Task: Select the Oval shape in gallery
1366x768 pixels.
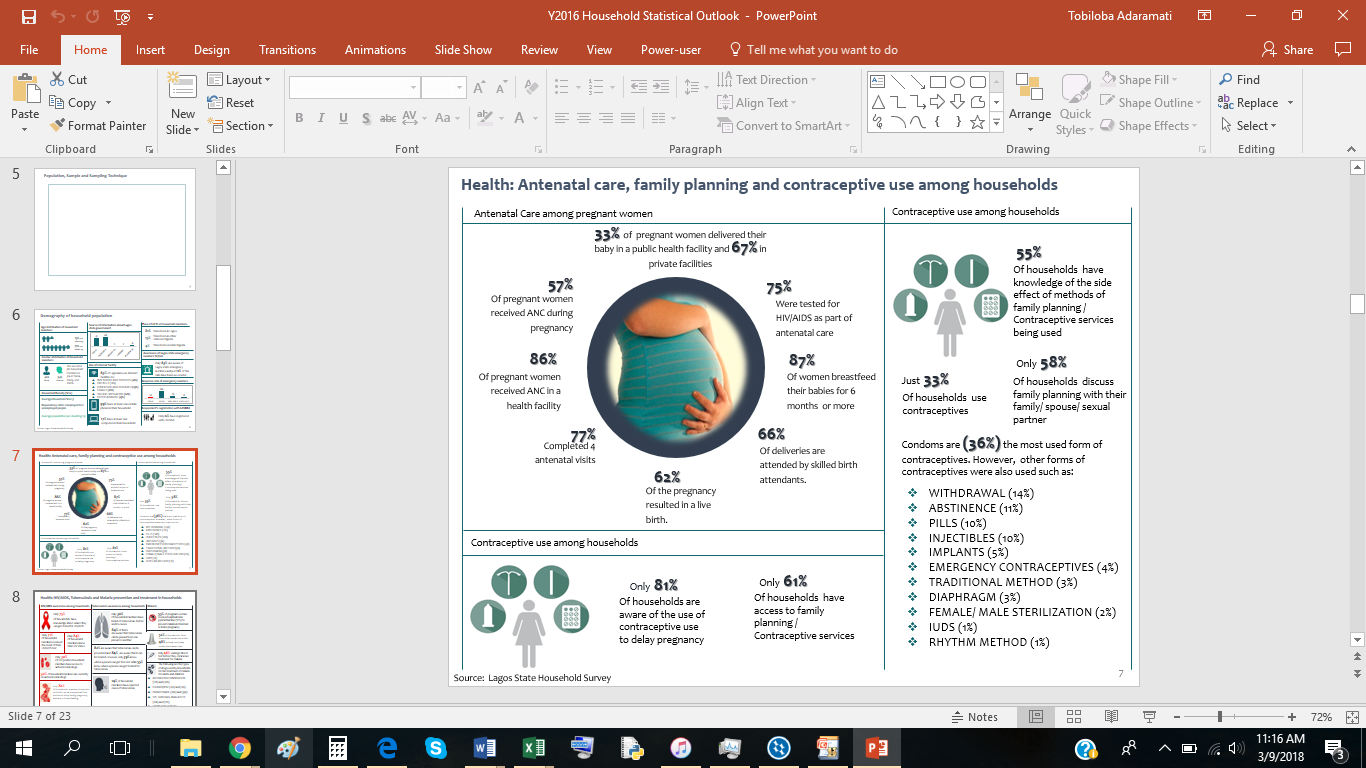Action: (958, 82)
